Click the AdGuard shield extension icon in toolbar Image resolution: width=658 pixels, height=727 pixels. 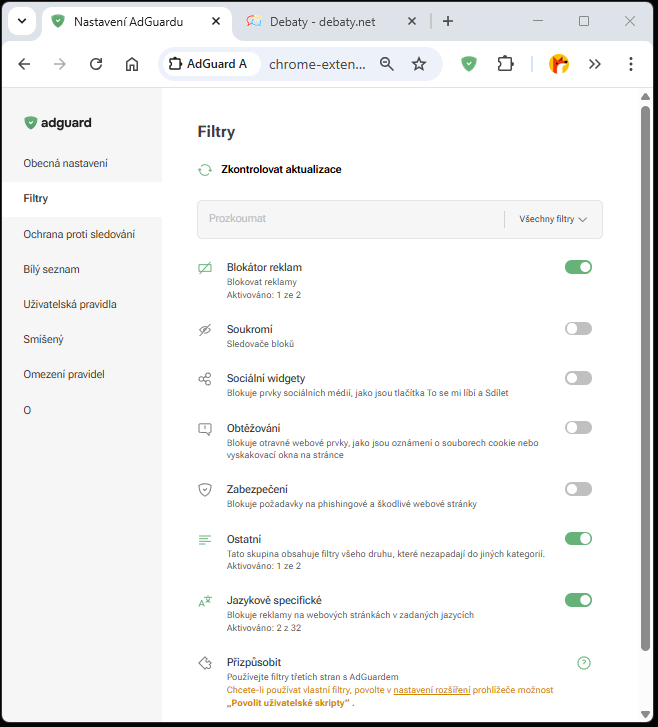pos(469,64)
